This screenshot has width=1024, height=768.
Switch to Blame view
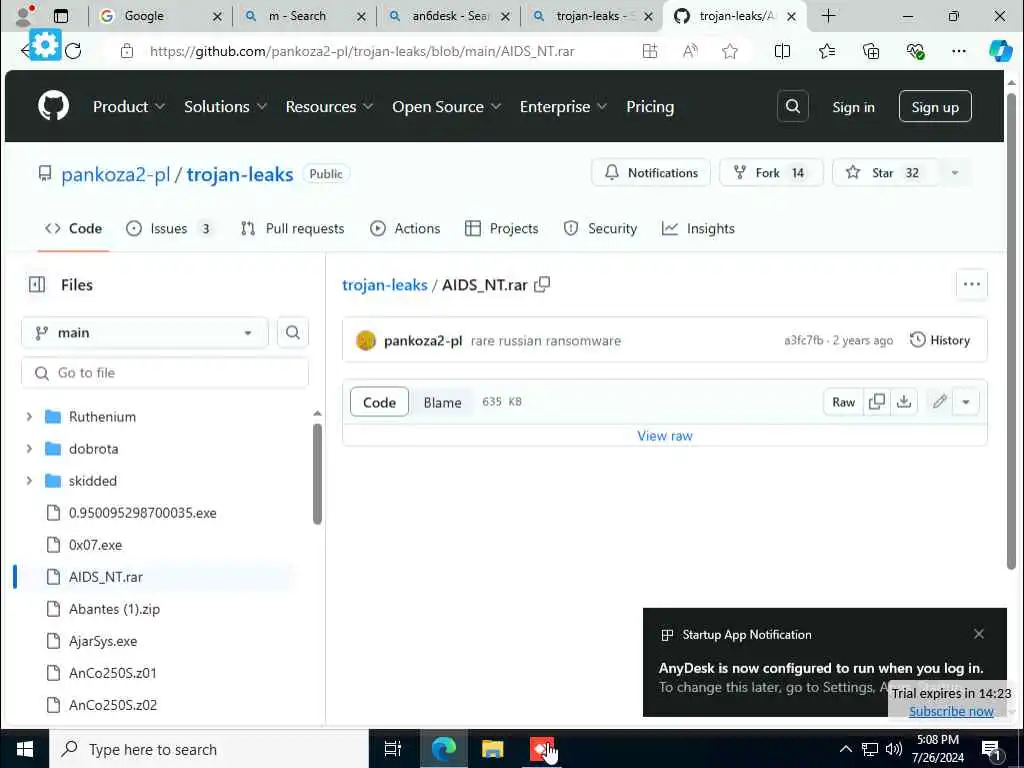(x=442, y=402)
